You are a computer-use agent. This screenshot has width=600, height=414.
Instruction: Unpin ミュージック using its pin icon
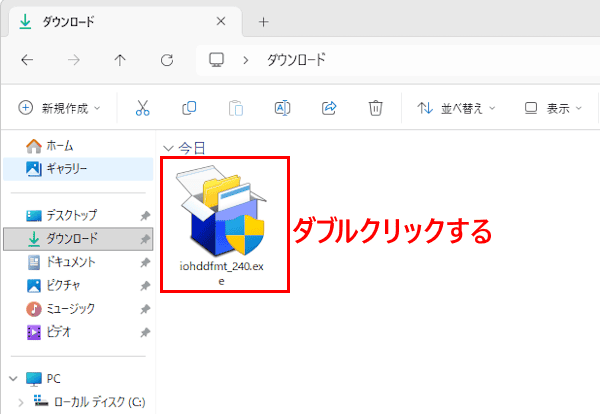pos(145,309)
